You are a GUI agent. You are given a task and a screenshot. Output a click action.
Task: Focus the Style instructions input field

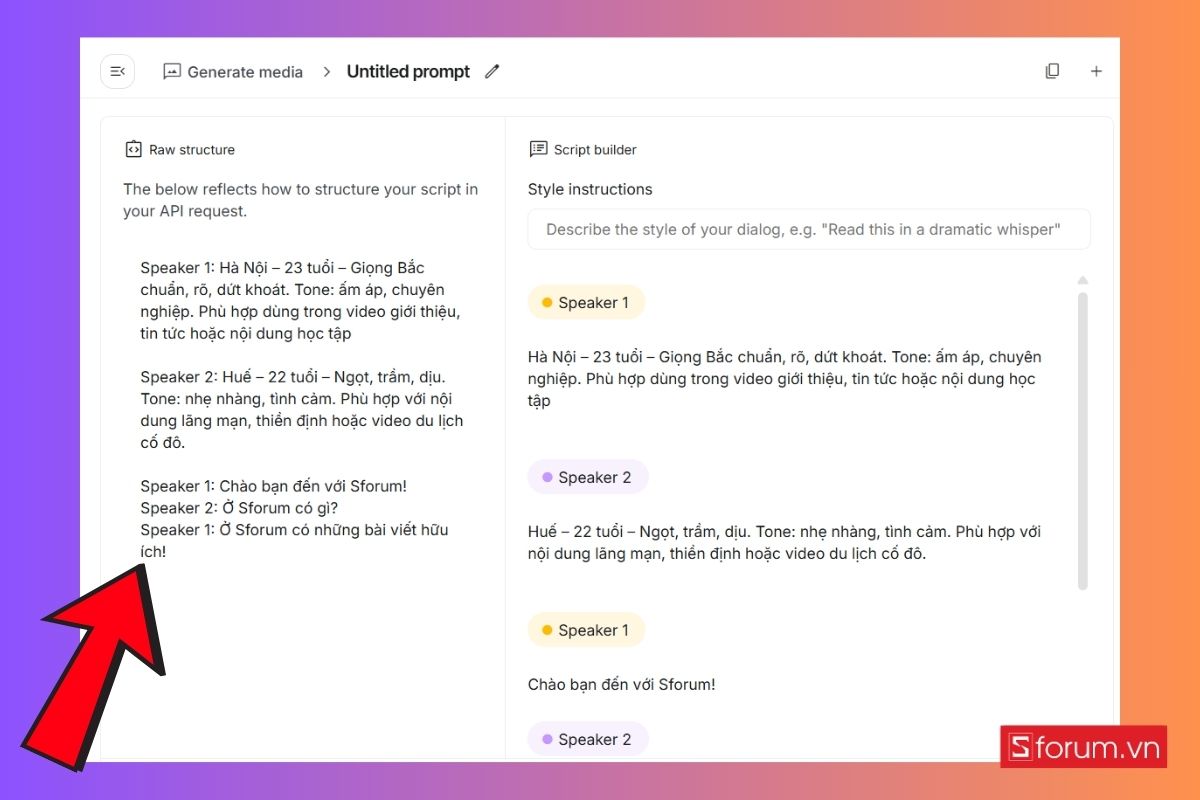point(808,229)
